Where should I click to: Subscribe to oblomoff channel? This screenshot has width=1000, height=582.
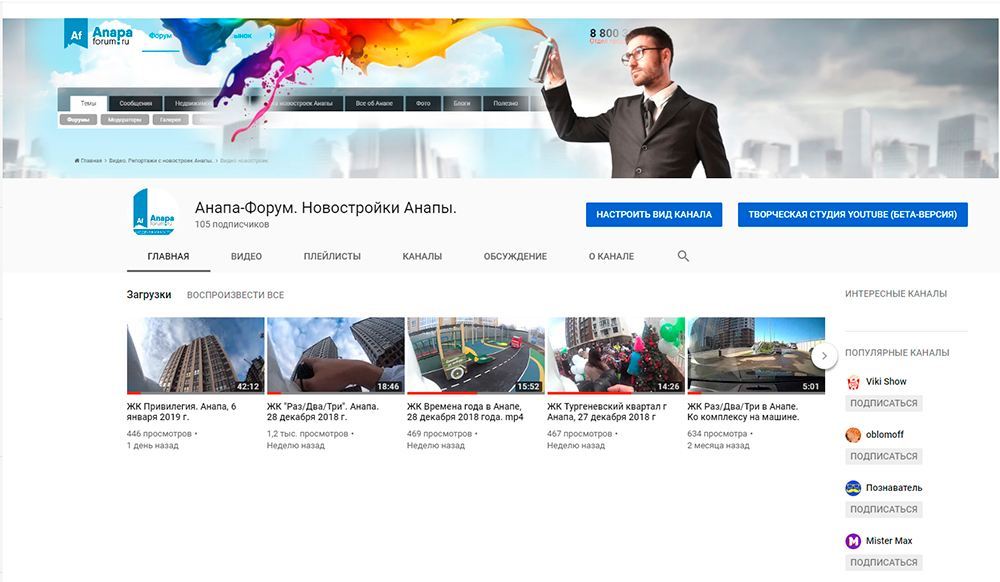[x=883, y=456]
